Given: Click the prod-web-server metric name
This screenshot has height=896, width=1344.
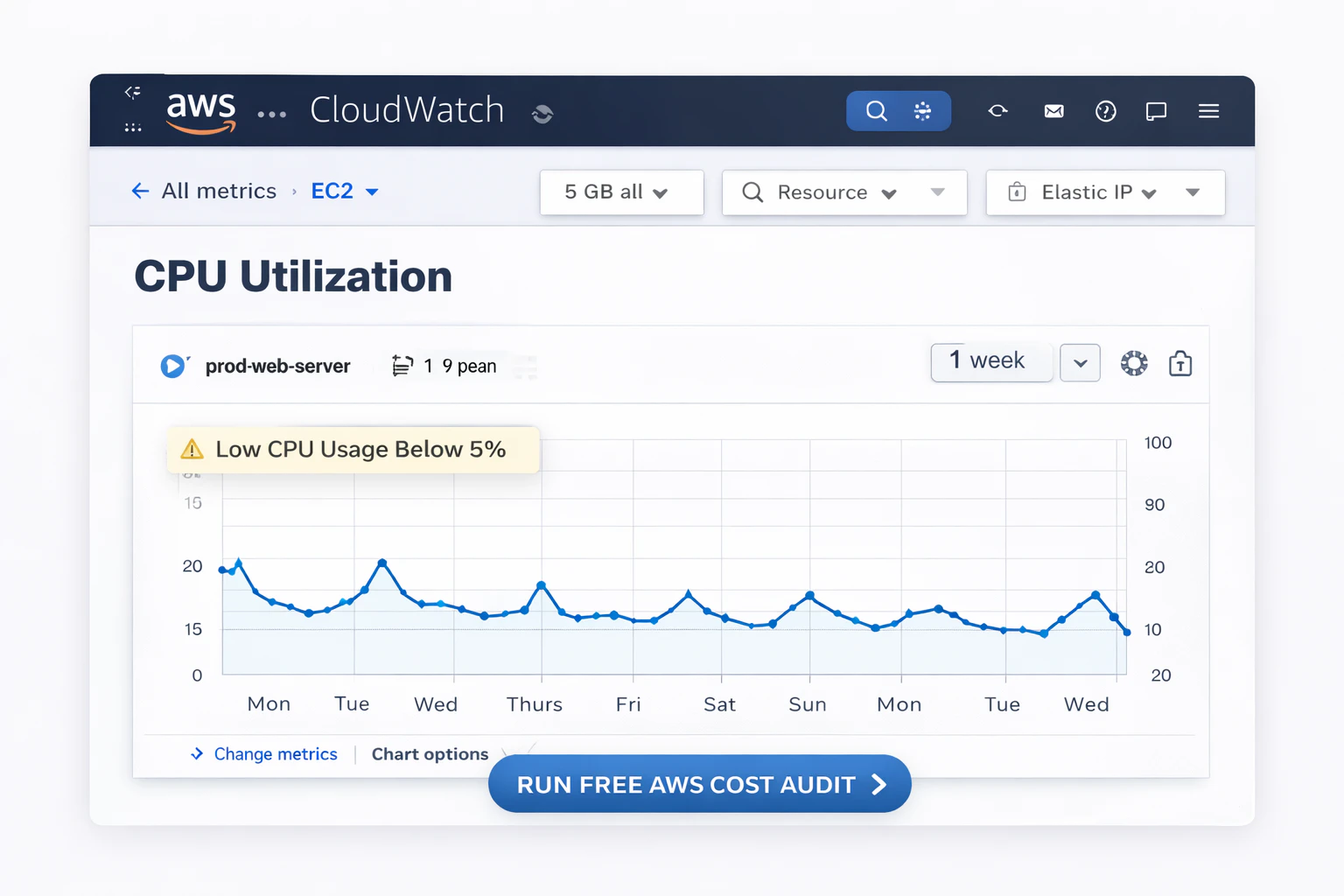Looking at the screenshot, I should pyautogui.click(x=278, y=366).
